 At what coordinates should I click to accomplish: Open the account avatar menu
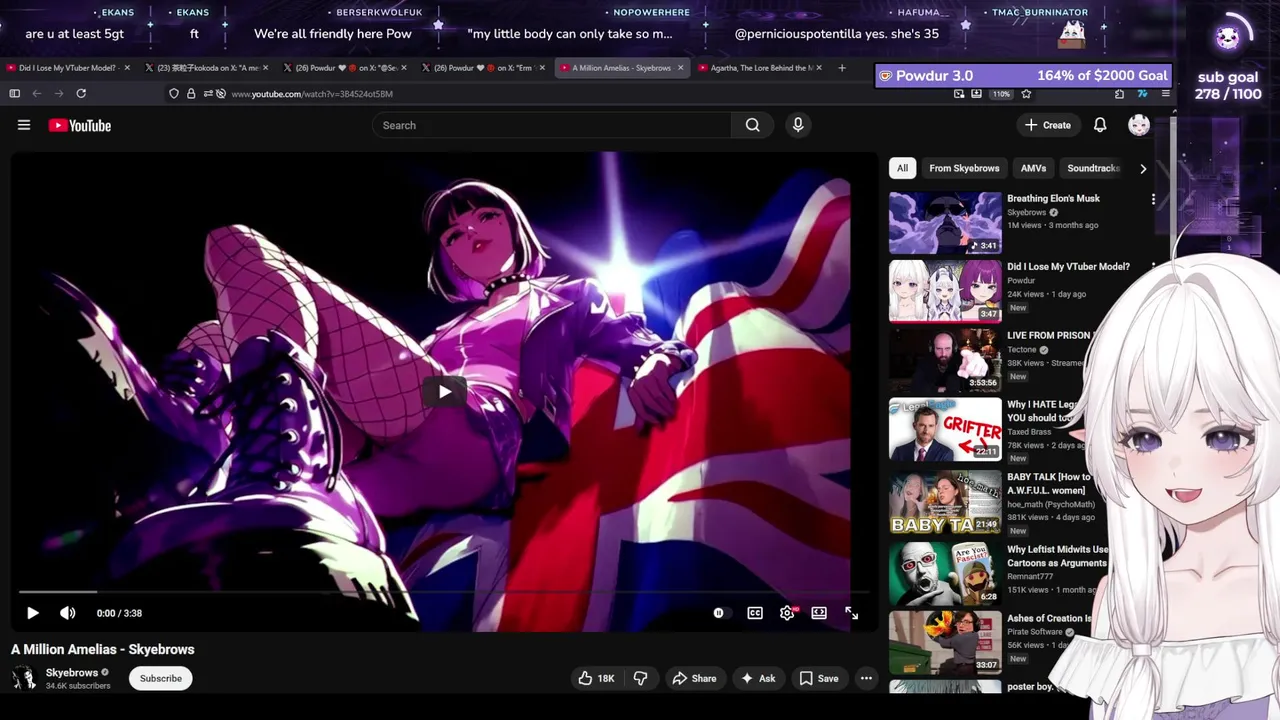coord(1139,125)
